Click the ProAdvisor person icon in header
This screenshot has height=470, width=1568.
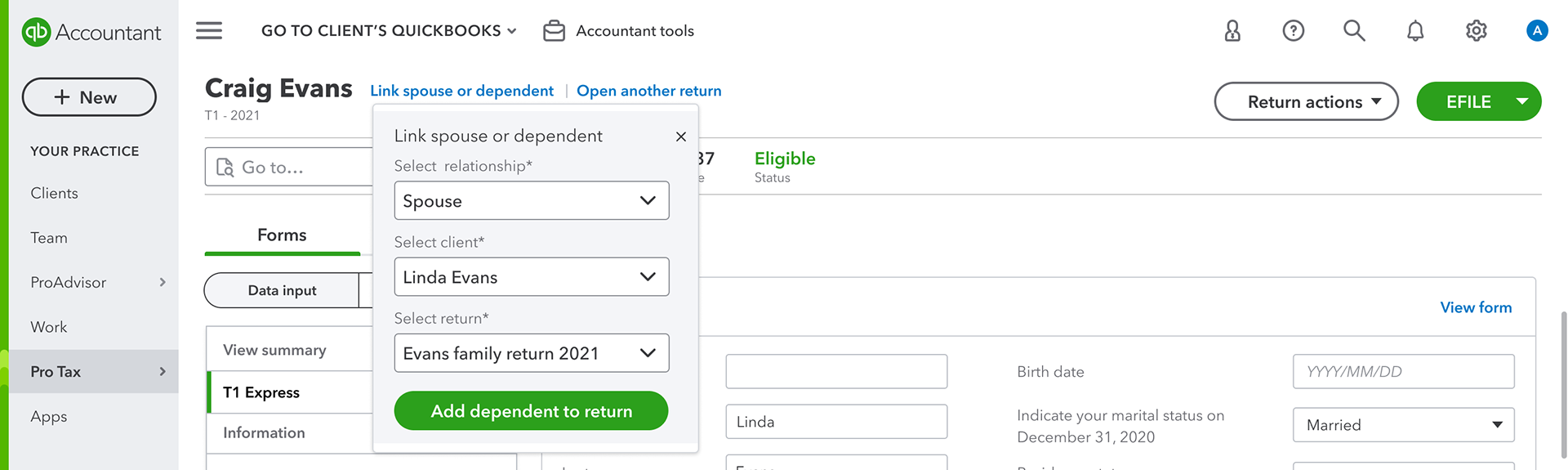(1232, 31)
